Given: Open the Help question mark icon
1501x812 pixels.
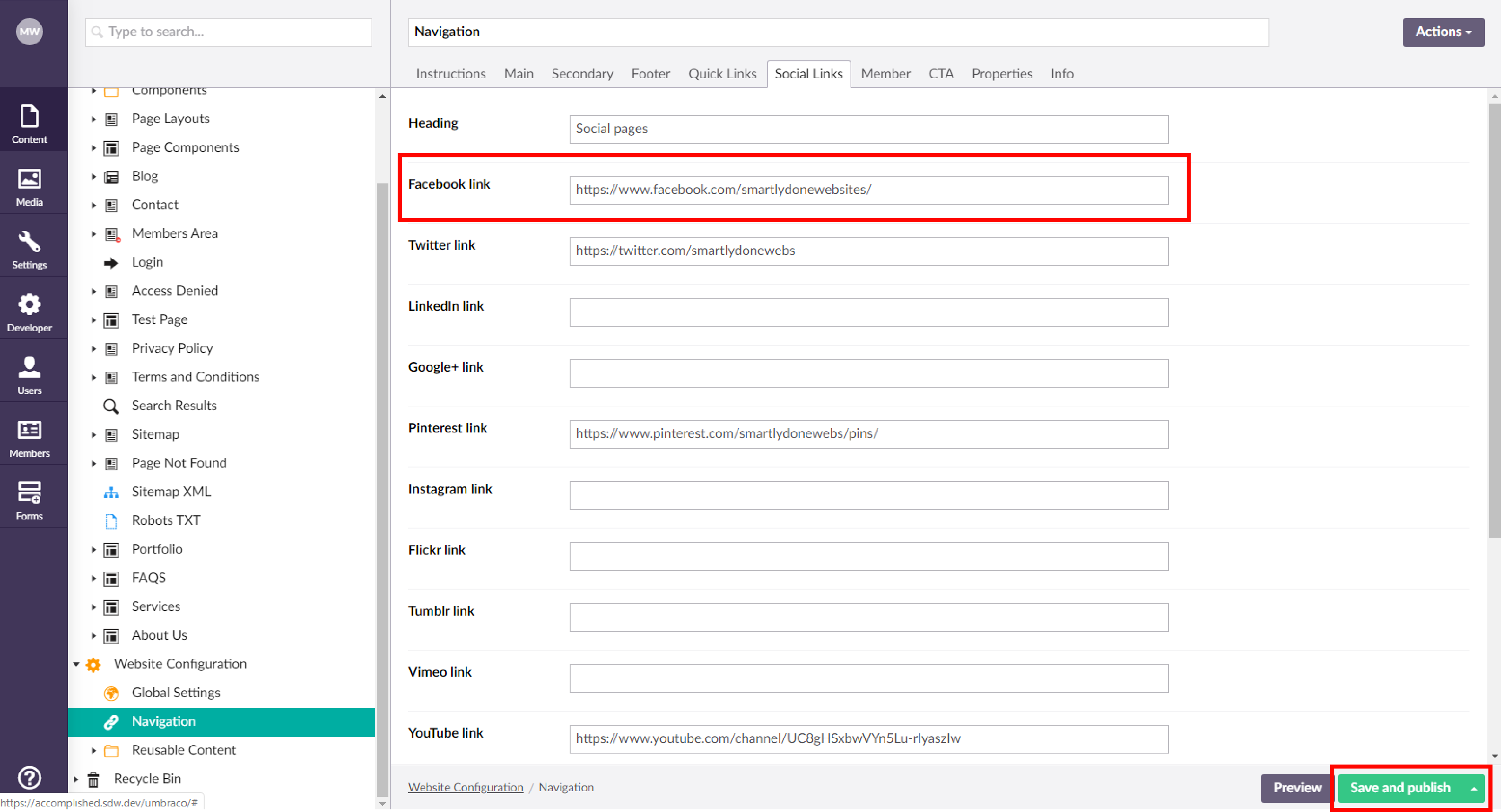Looking at the screenshot, I should [29, 778].
